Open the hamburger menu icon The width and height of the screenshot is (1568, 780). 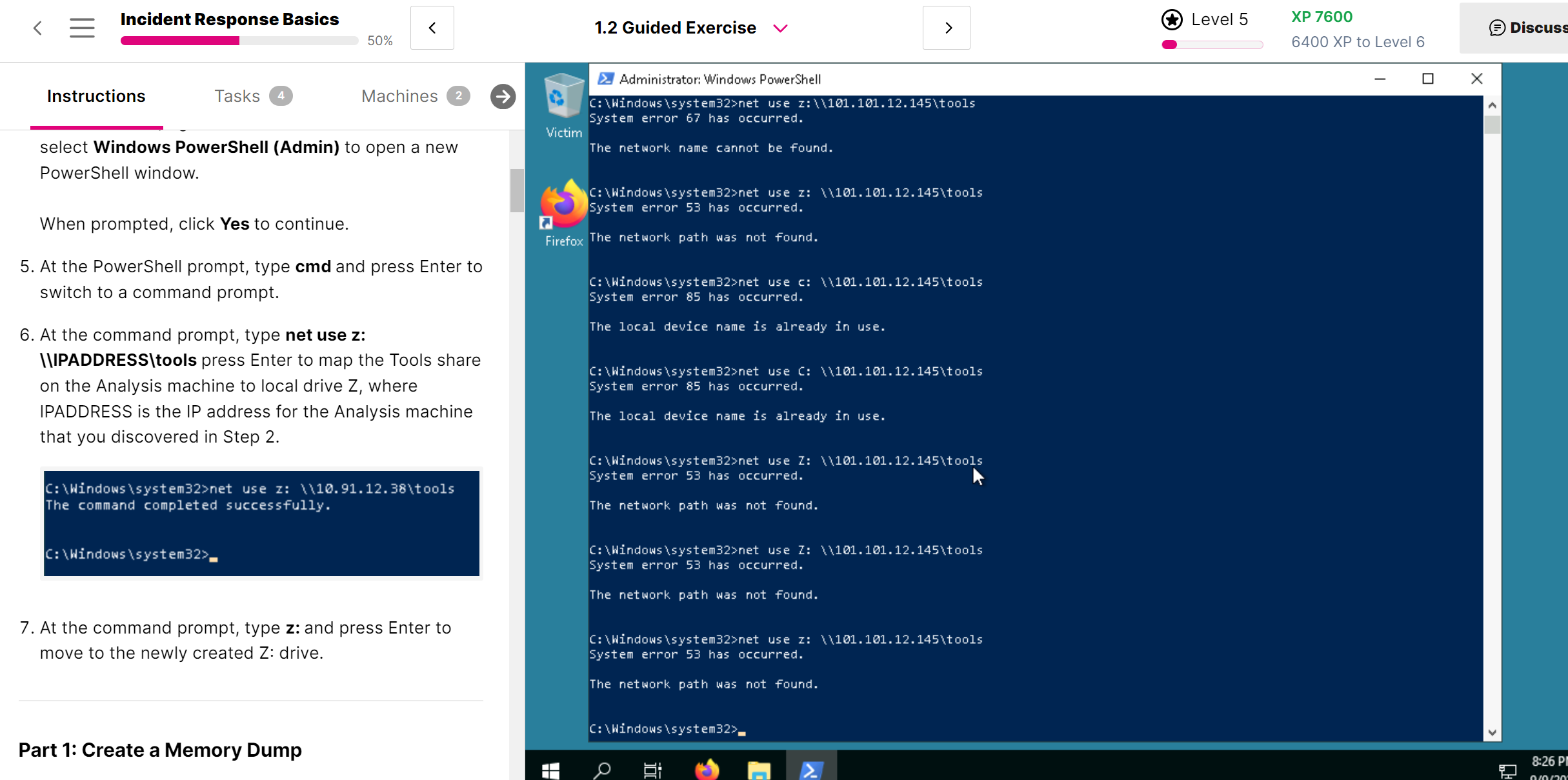(x=82, y=28)
